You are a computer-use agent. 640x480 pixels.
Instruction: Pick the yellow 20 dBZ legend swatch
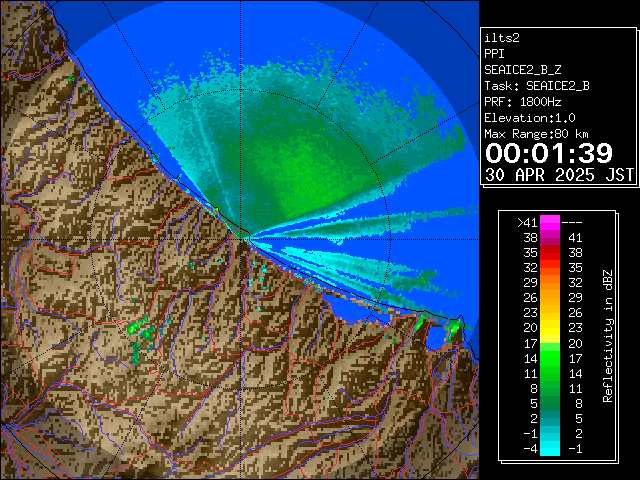(x=550, y=328)
